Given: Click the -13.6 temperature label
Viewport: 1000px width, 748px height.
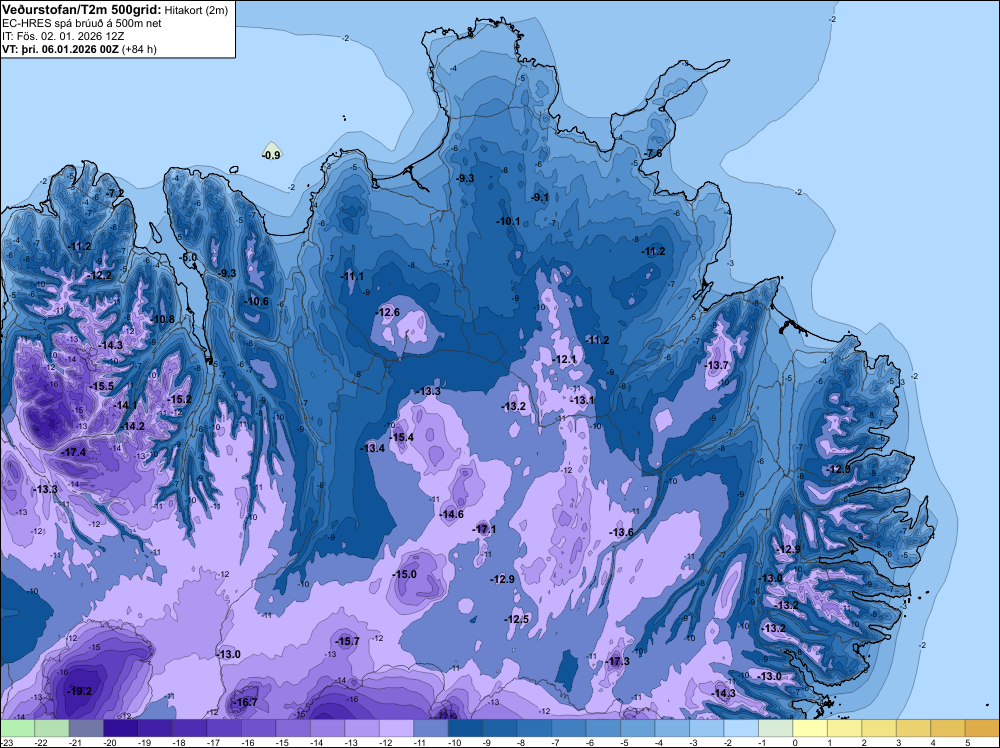Looking at the screenshot, I should [x=621, y=532].
